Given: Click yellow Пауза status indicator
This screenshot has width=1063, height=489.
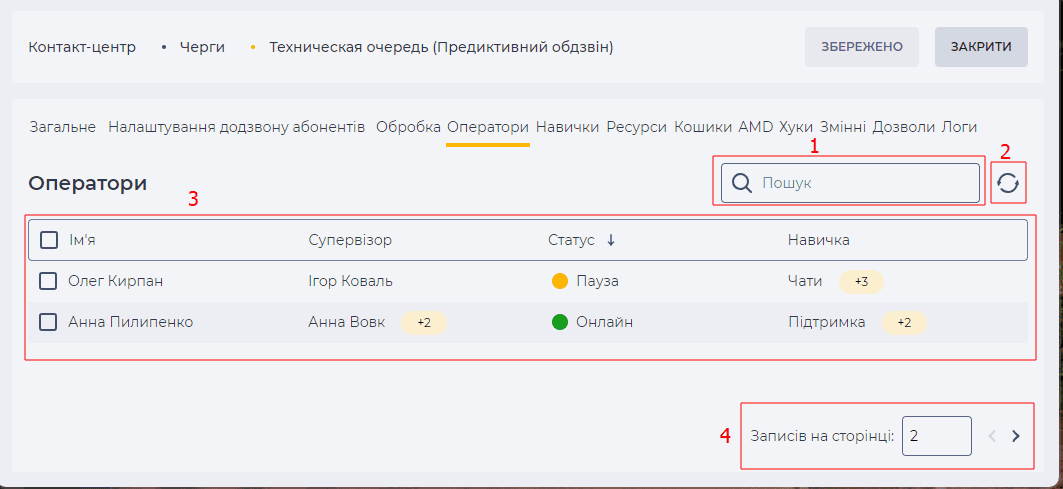Looking at the screenshot, I should click(x=560, y=281).
